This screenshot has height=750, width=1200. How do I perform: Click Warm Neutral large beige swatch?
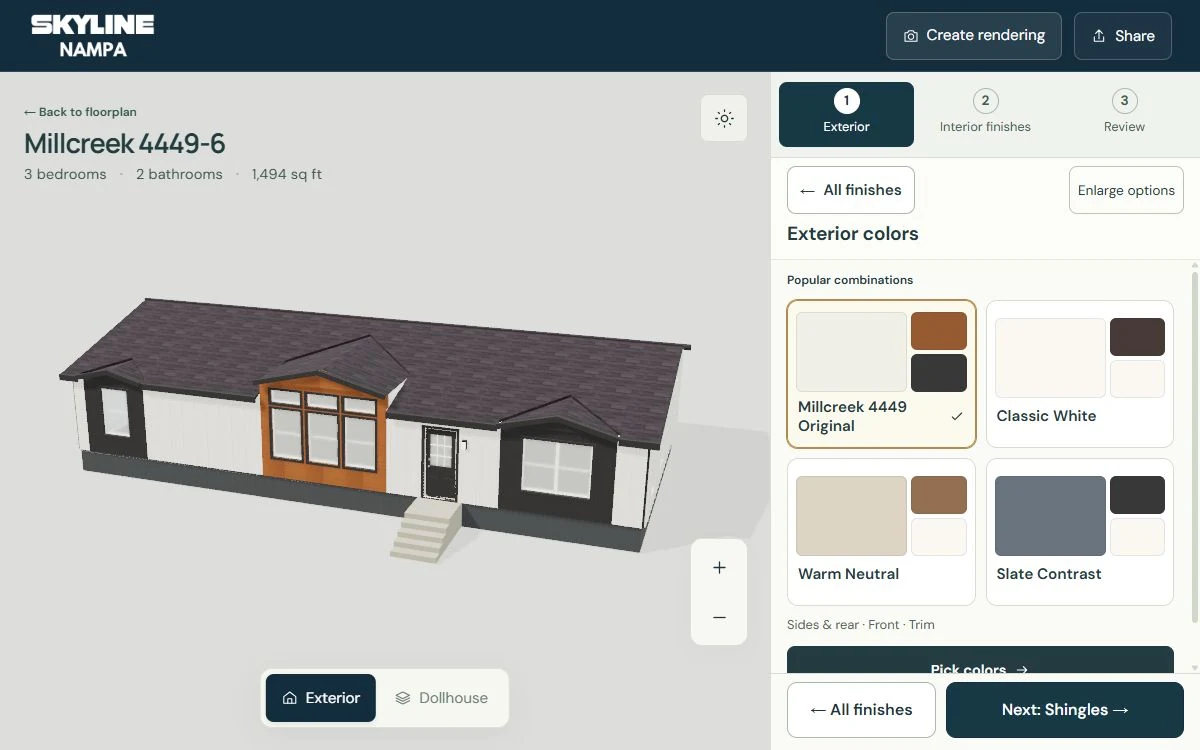click(851, 516)
